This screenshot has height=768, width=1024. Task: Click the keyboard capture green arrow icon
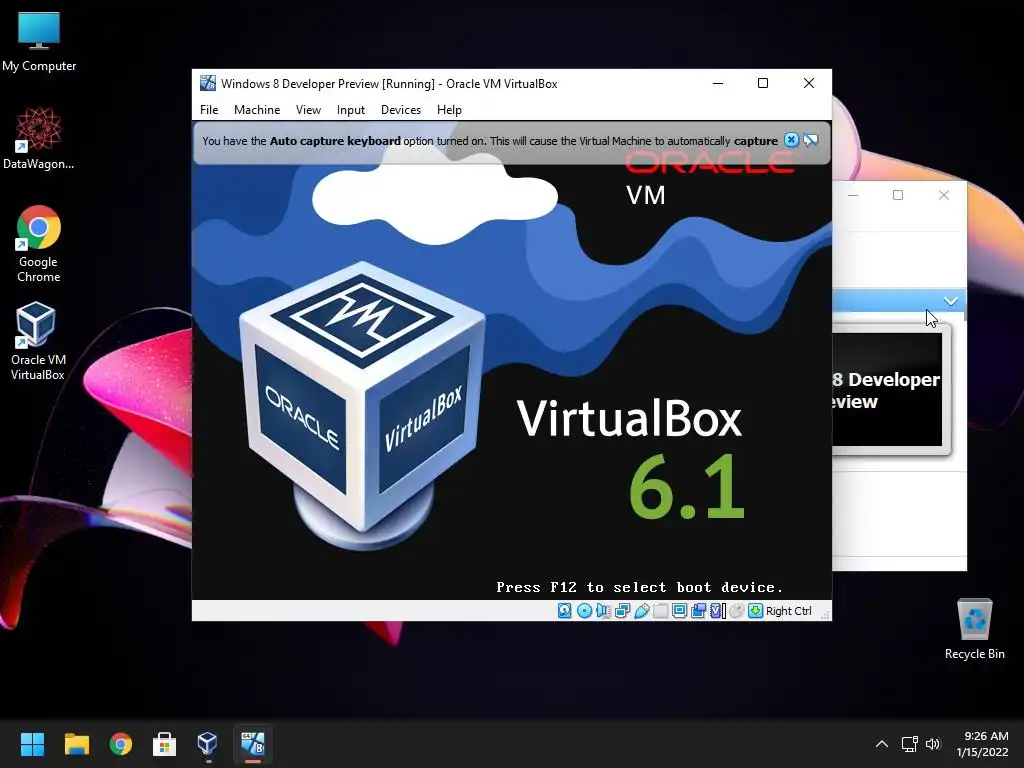pos(756,611)
